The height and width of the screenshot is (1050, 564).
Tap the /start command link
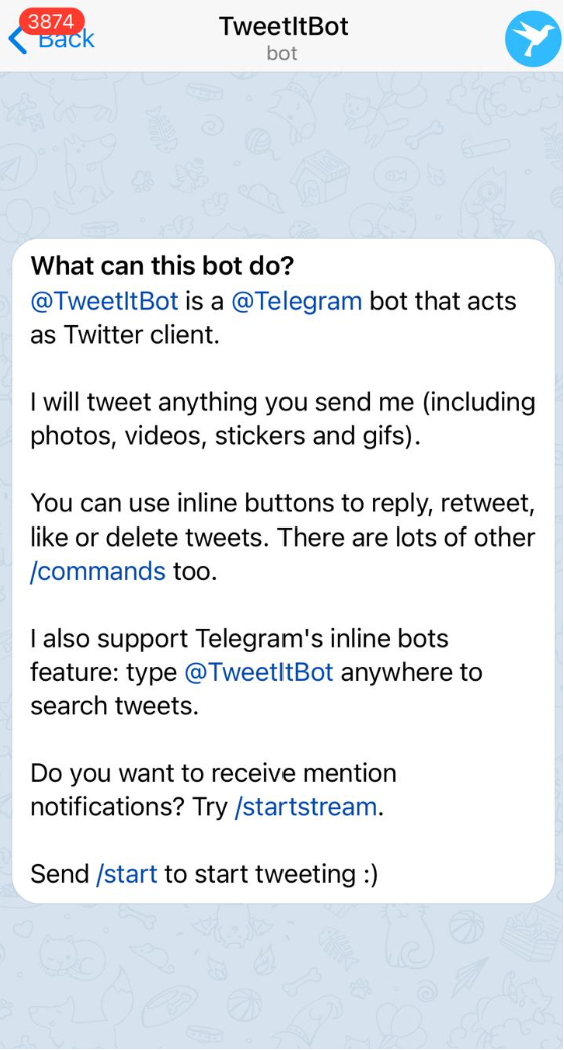127,875
